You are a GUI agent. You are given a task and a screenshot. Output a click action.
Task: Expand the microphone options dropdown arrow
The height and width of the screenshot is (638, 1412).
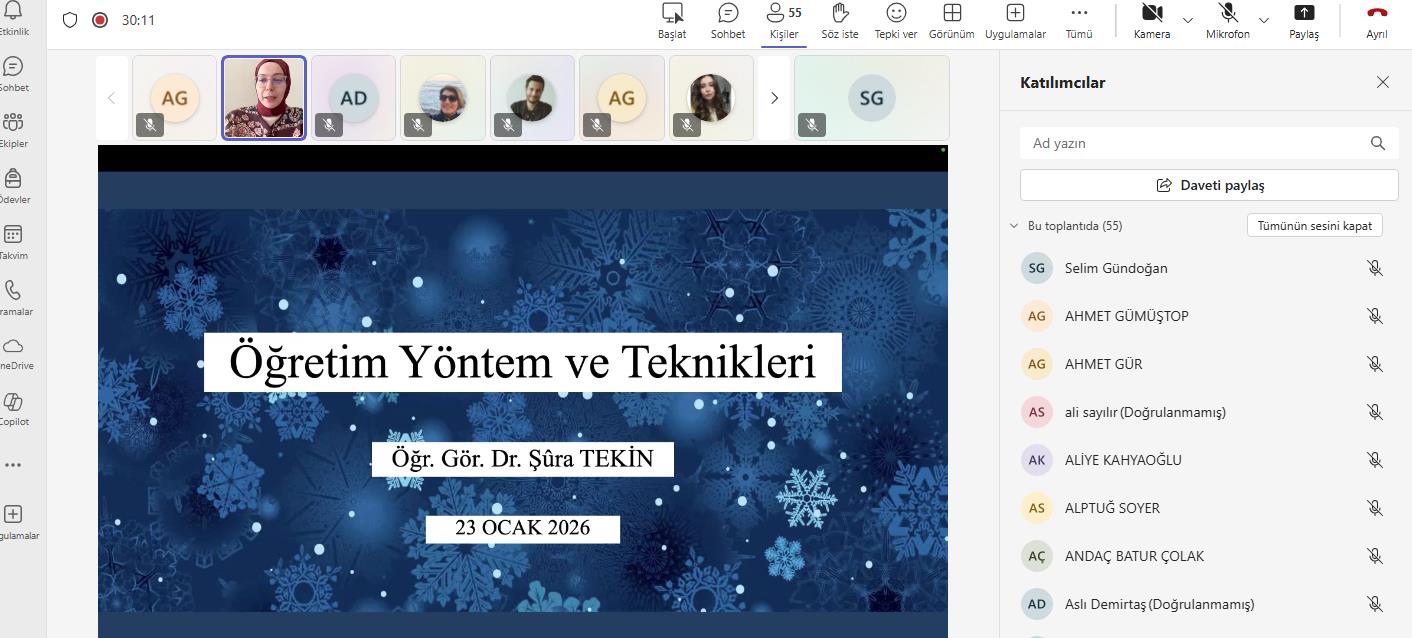(x=1264, y=20)
